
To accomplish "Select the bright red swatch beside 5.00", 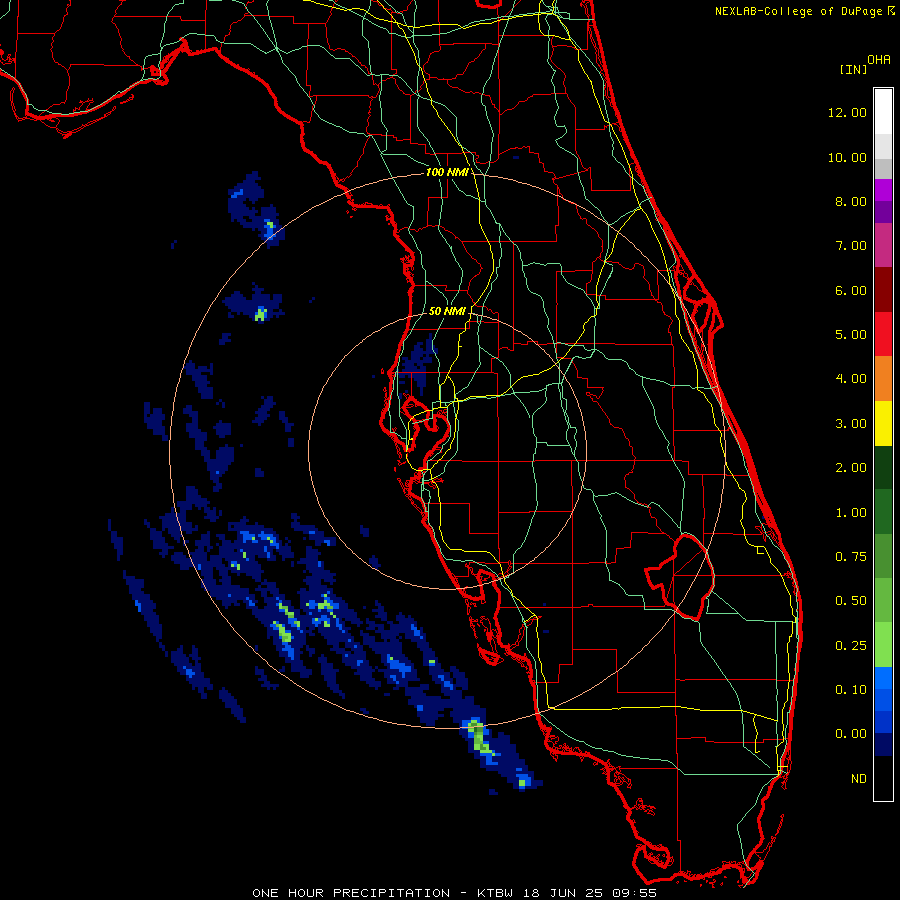I will tap(883, 334).
